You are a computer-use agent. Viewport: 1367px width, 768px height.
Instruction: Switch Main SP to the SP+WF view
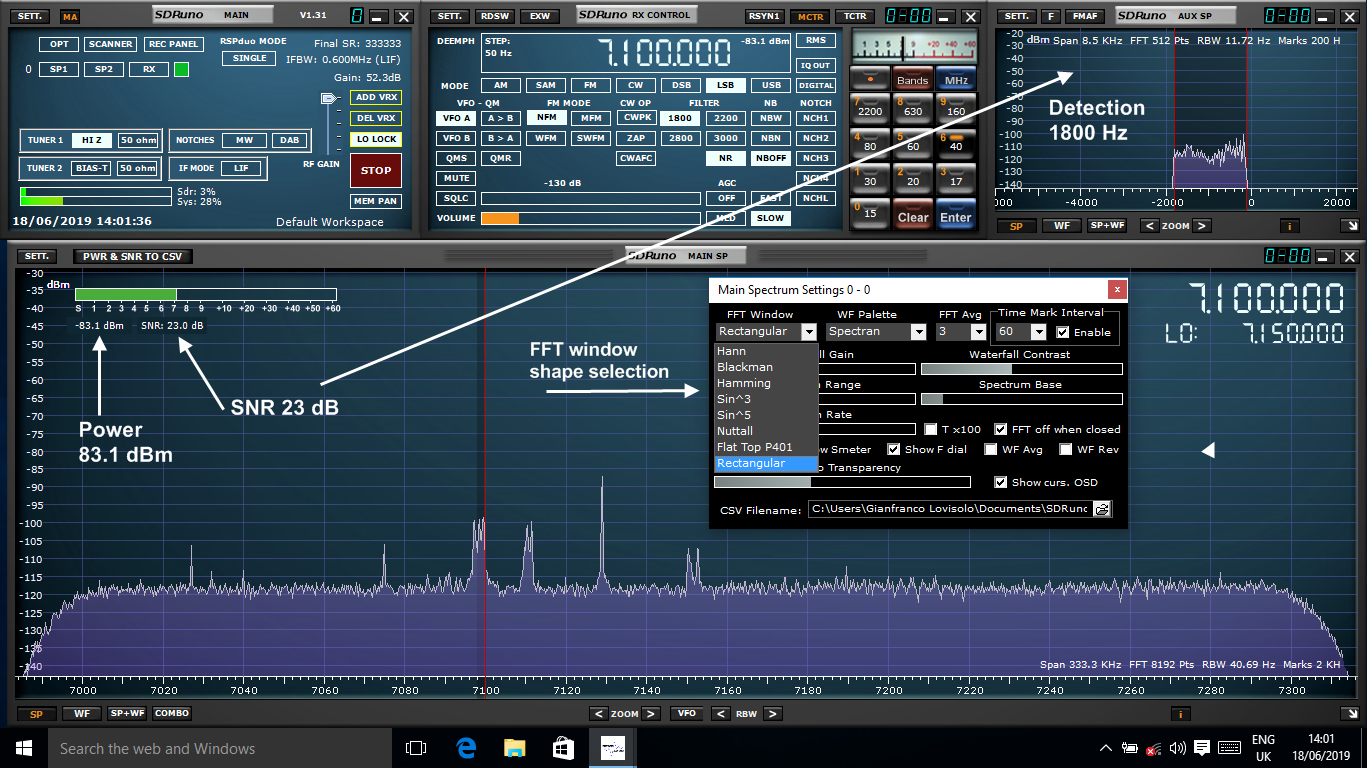click(127, 714)
